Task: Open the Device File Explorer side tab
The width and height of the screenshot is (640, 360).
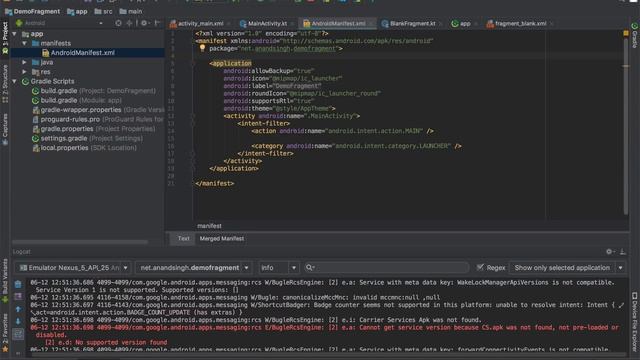Action: pyautogui.click(x=635, y=321)
